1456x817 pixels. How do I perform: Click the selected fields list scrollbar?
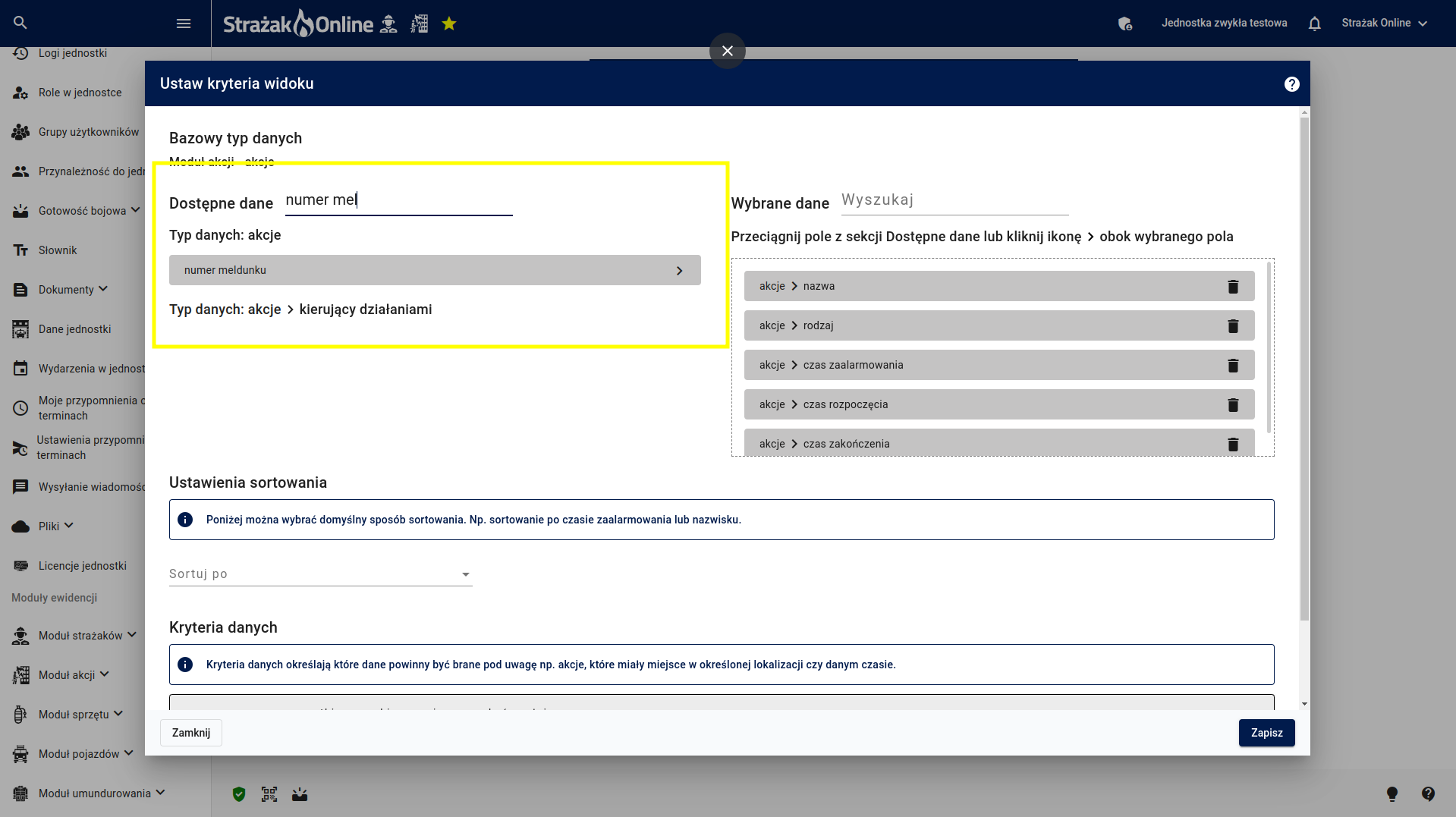point(1269,349)
